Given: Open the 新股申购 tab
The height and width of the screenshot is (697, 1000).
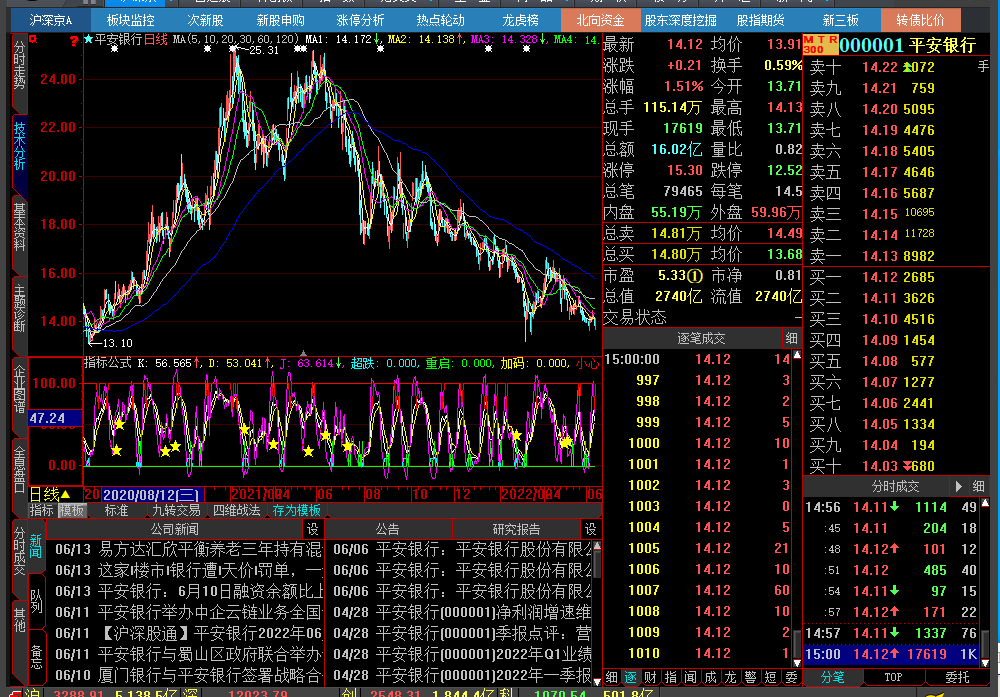Looking at the screenshot, I should 281,20.
